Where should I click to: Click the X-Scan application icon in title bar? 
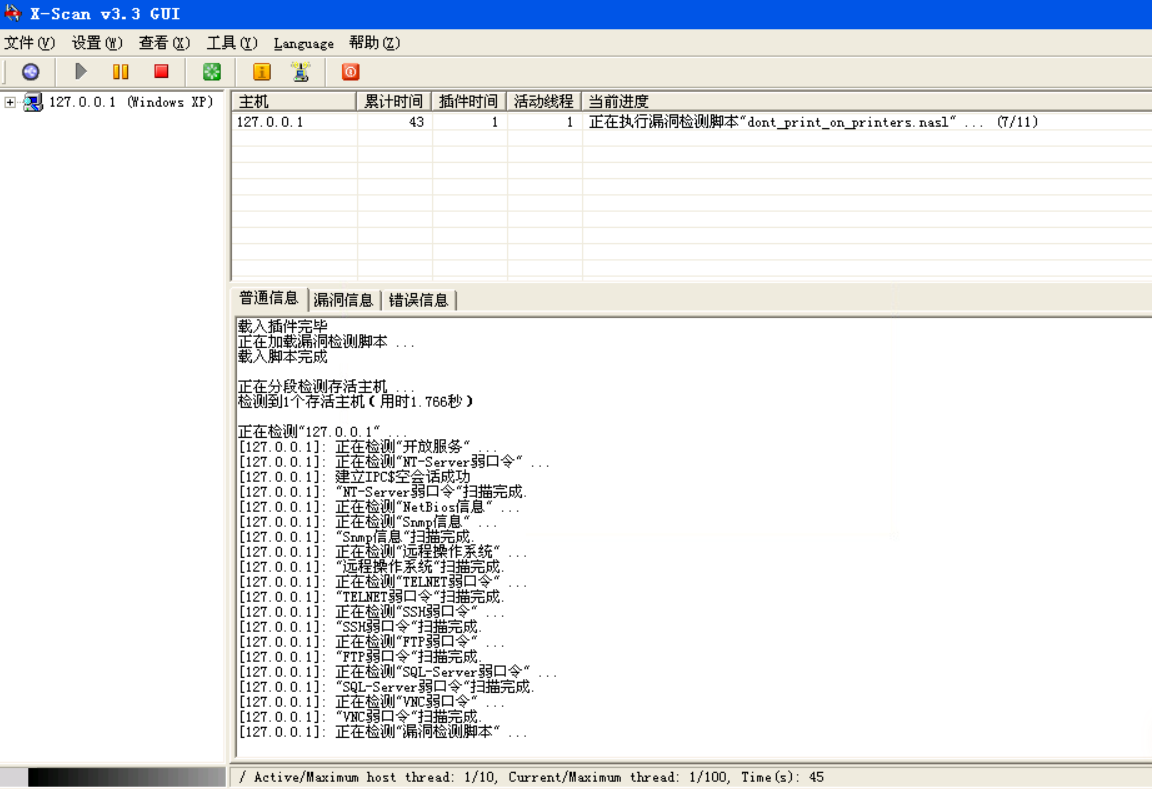point(12,13)
